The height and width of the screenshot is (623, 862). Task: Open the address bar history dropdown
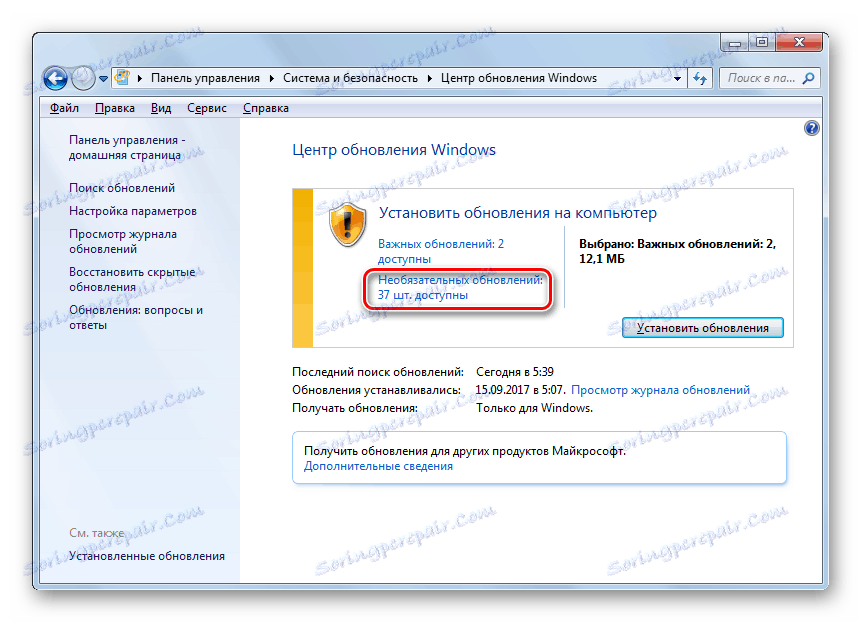(x=677, y=79)
